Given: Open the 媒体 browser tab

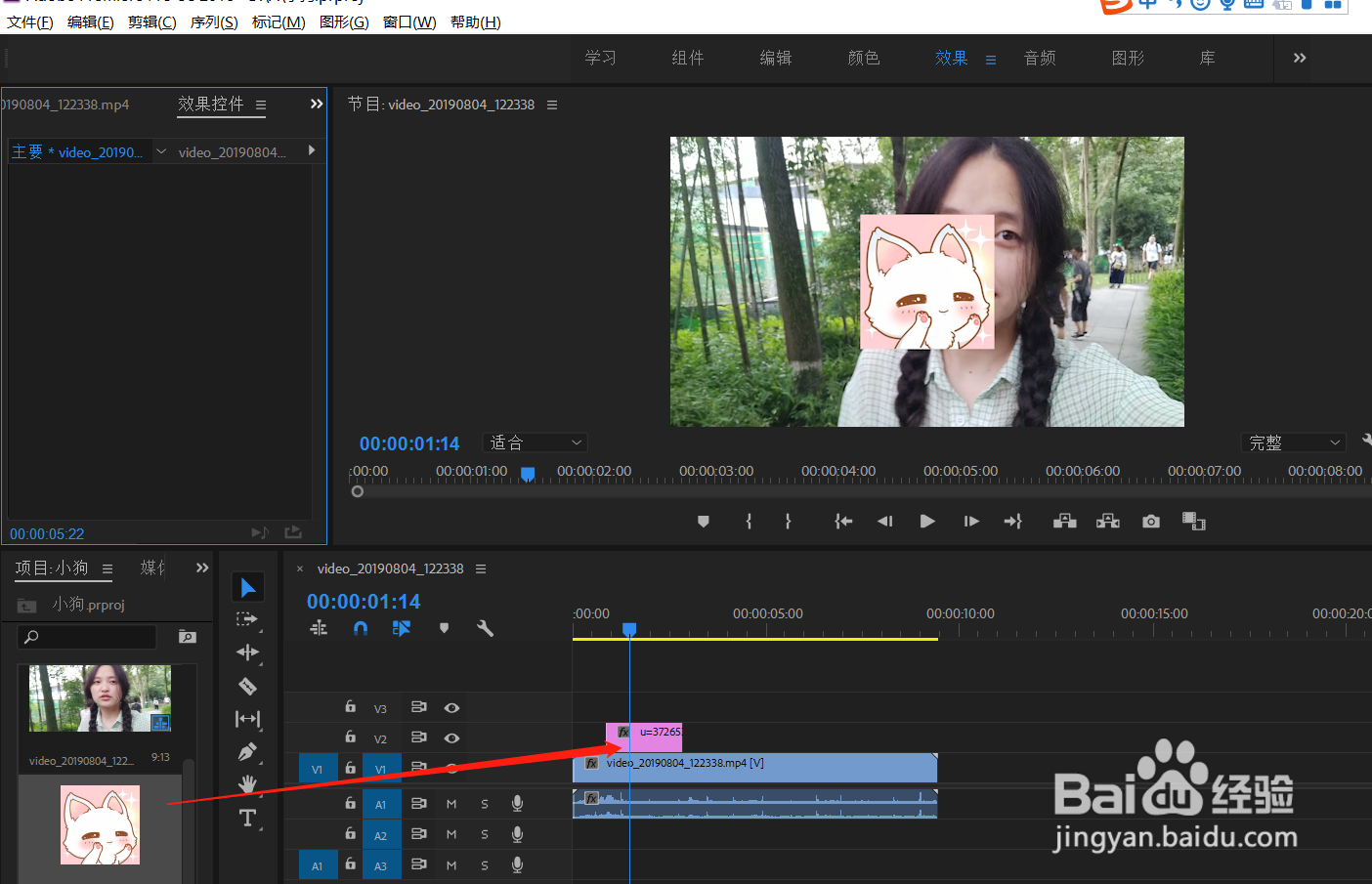Looking at the screenshot, I should [x=153, y=568].
